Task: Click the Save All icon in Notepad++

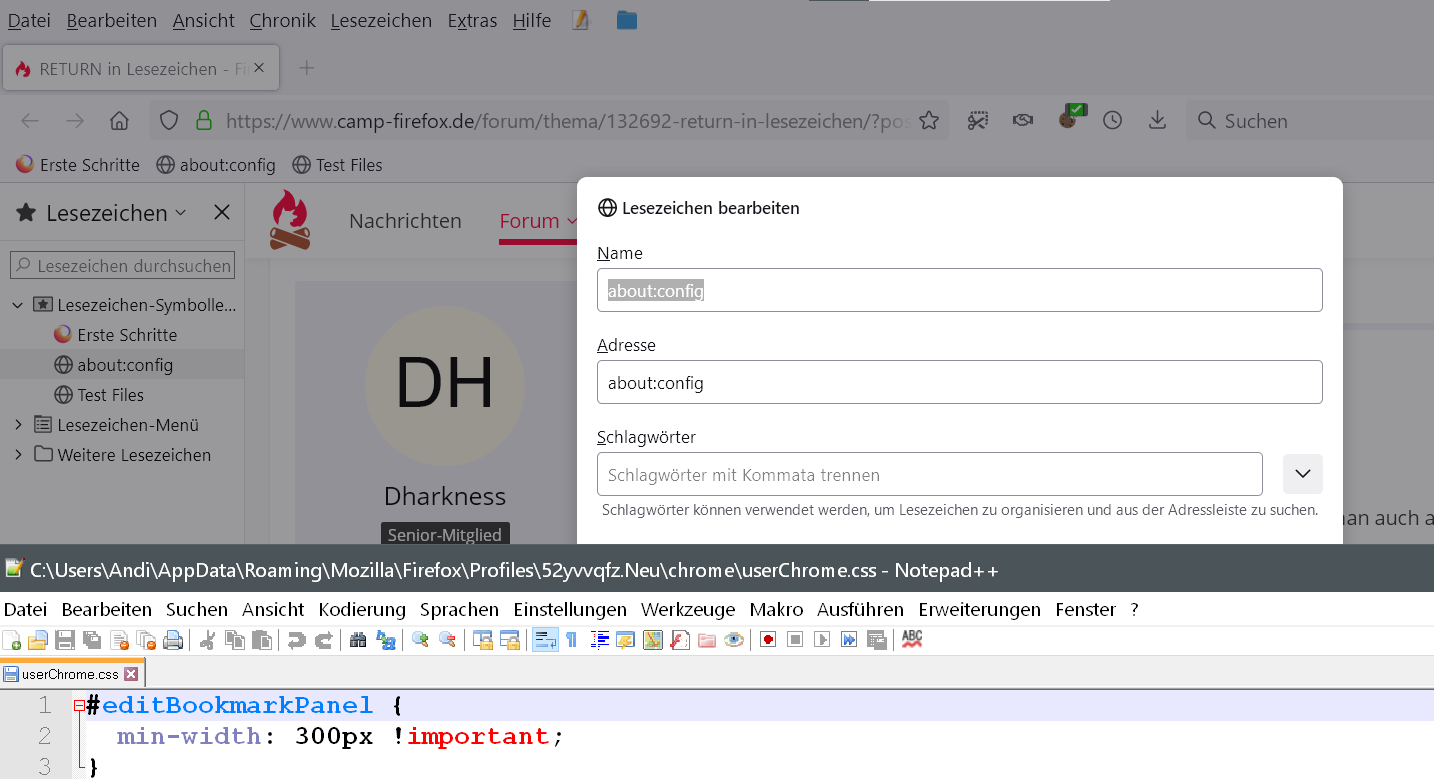Action: 92,640
